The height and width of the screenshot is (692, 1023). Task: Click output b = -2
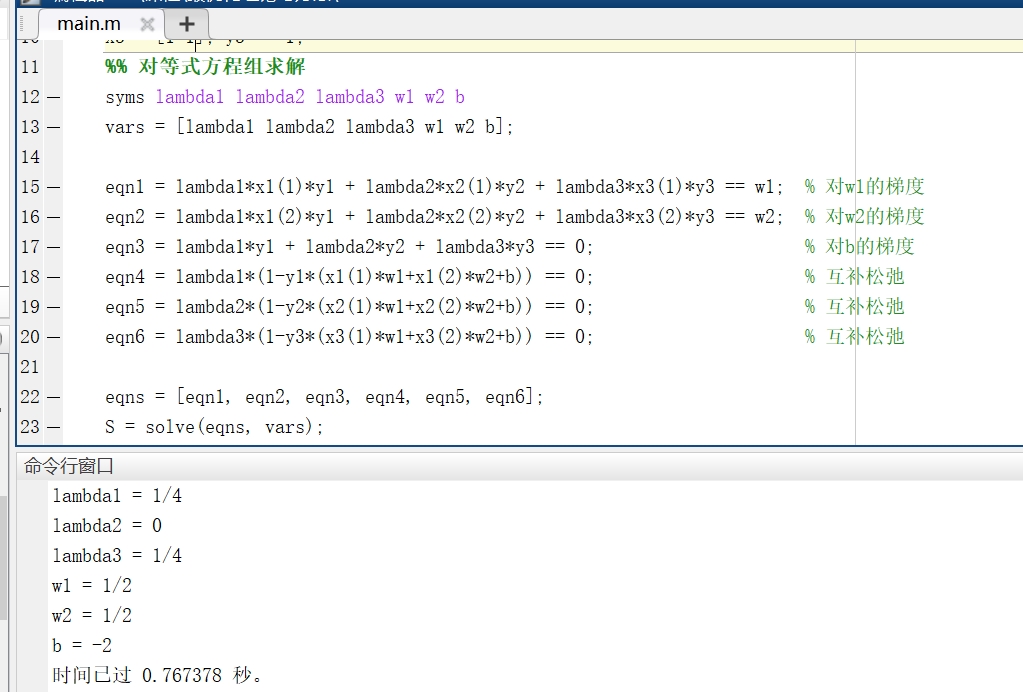[82, 646]
